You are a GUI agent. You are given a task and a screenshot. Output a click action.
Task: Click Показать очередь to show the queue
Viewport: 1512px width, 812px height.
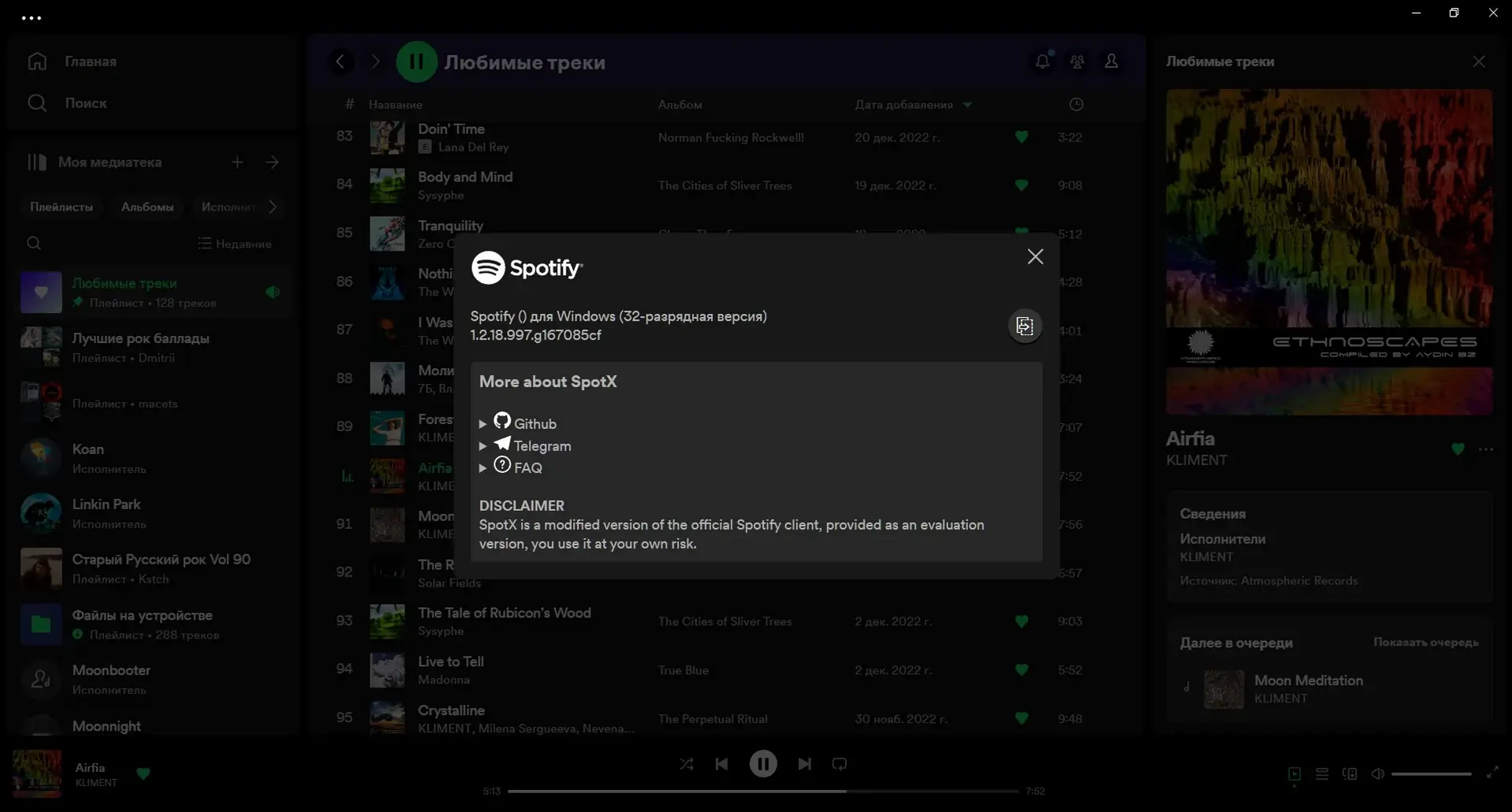click(1425, 643)
